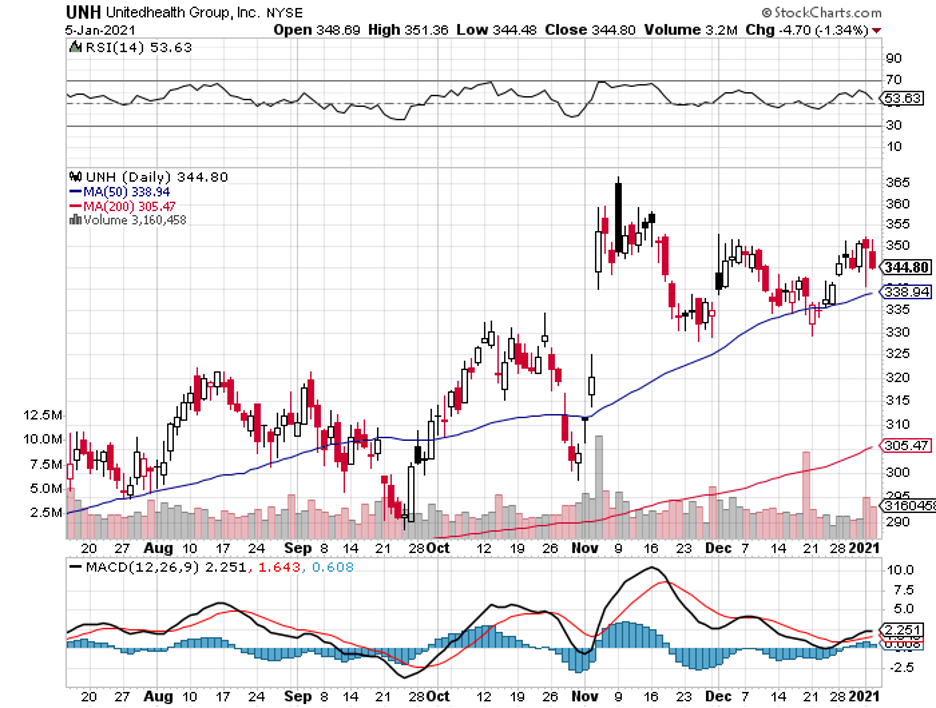Image resolution: width=936 pixels, height=708 pixels.
Task: Click the red signal value 1.643 in MACD legend
Action: click(279, 567)
